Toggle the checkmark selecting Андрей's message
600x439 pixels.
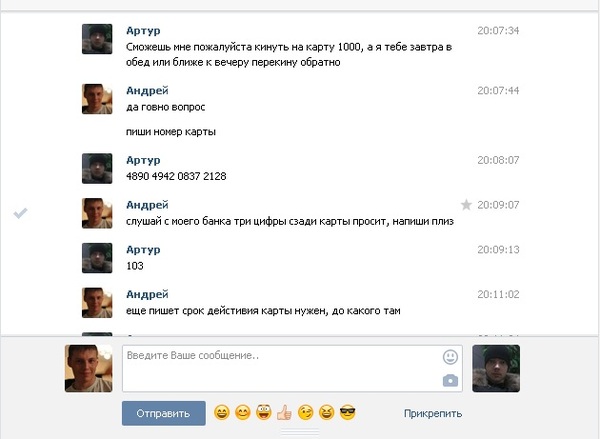coord(20,213)
